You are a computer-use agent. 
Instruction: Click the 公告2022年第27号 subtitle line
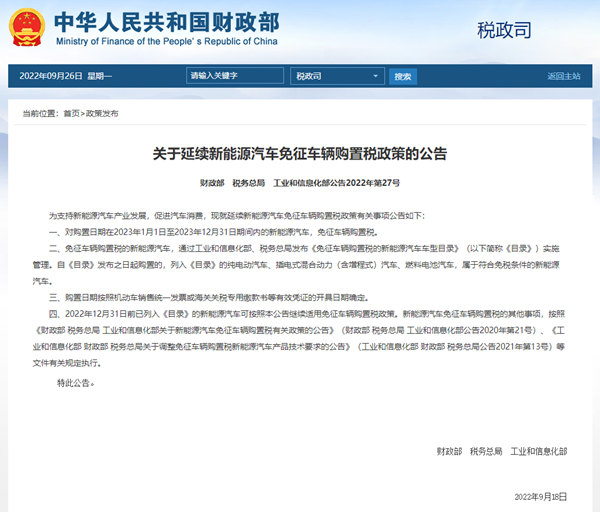point(300,184)
